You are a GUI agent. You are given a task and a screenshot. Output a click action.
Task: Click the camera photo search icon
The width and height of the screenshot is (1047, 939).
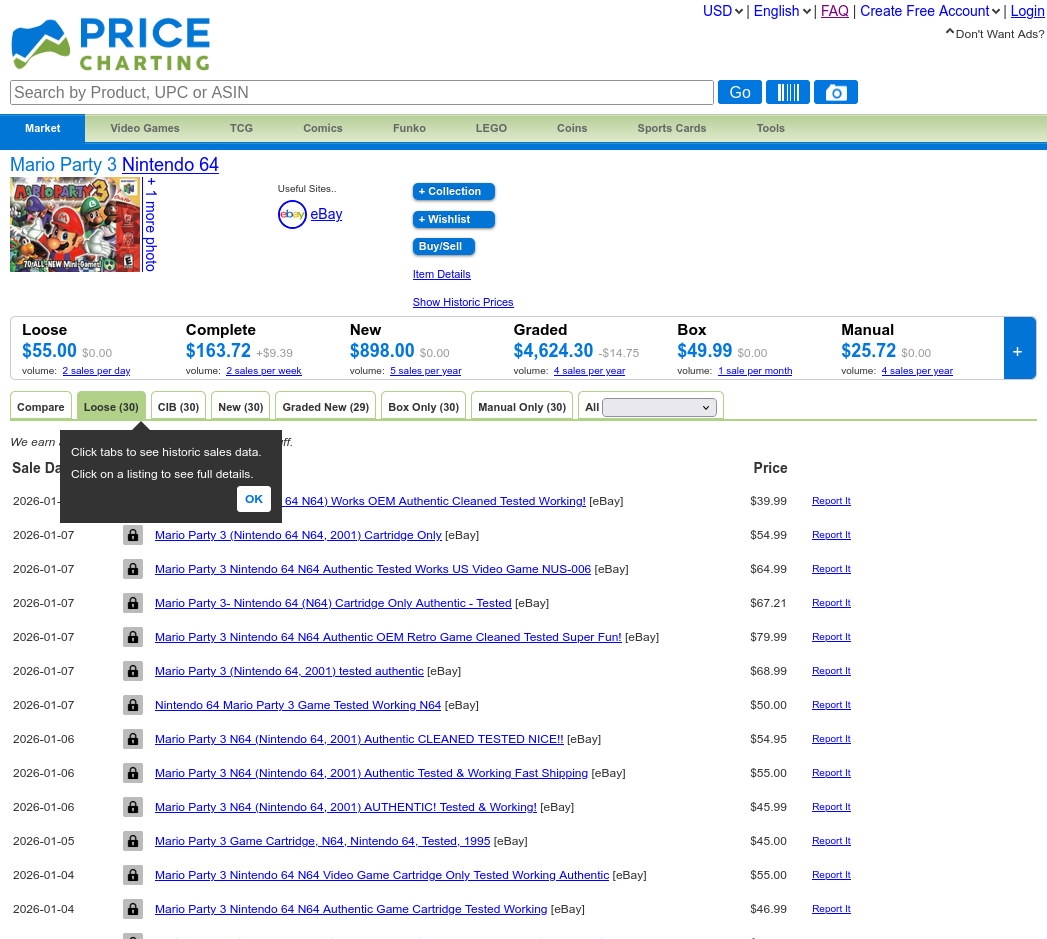point(836,92)
